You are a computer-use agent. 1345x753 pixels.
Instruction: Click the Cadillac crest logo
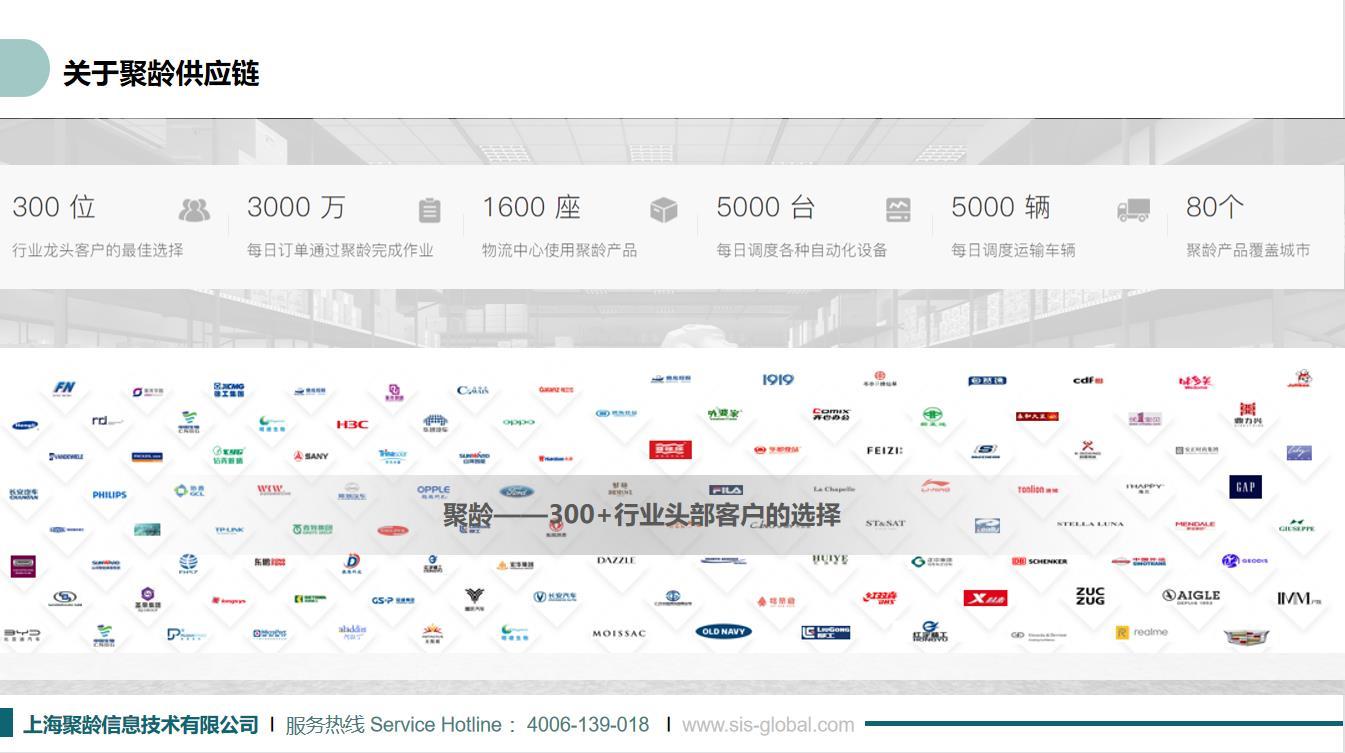[1247, 636]
